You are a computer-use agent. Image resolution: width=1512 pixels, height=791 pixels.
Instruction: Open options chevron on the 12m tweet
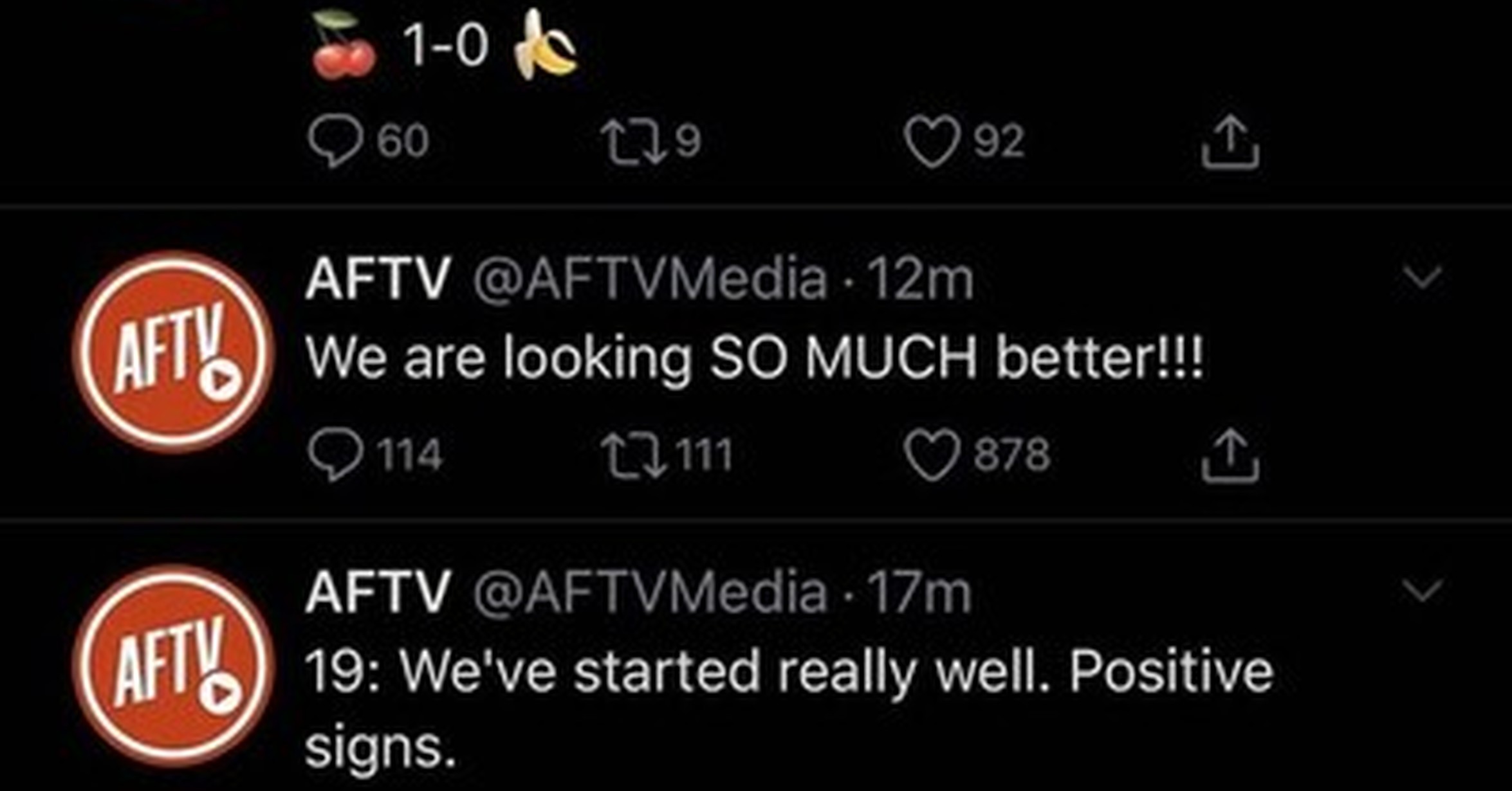point(1422,278)
